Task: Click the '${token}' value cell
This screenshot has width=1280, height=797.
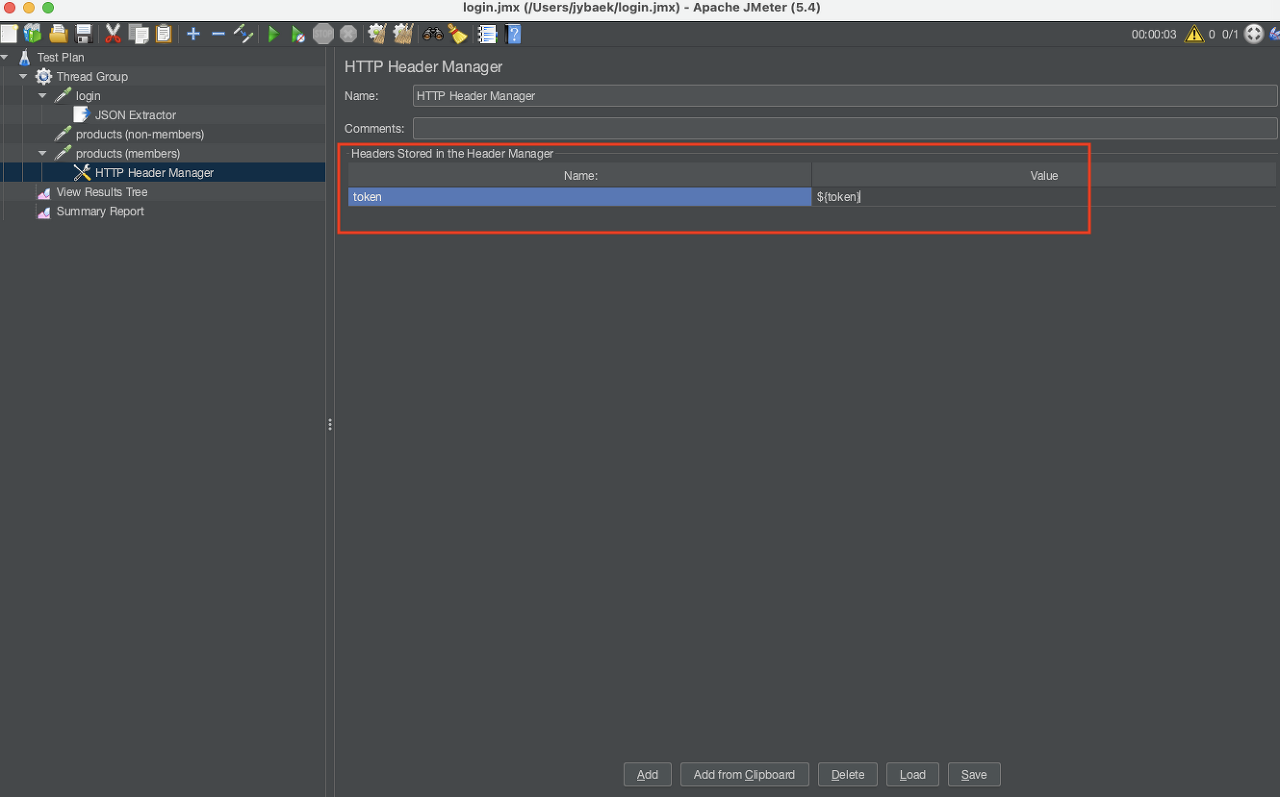Action: pos(1044,197)
